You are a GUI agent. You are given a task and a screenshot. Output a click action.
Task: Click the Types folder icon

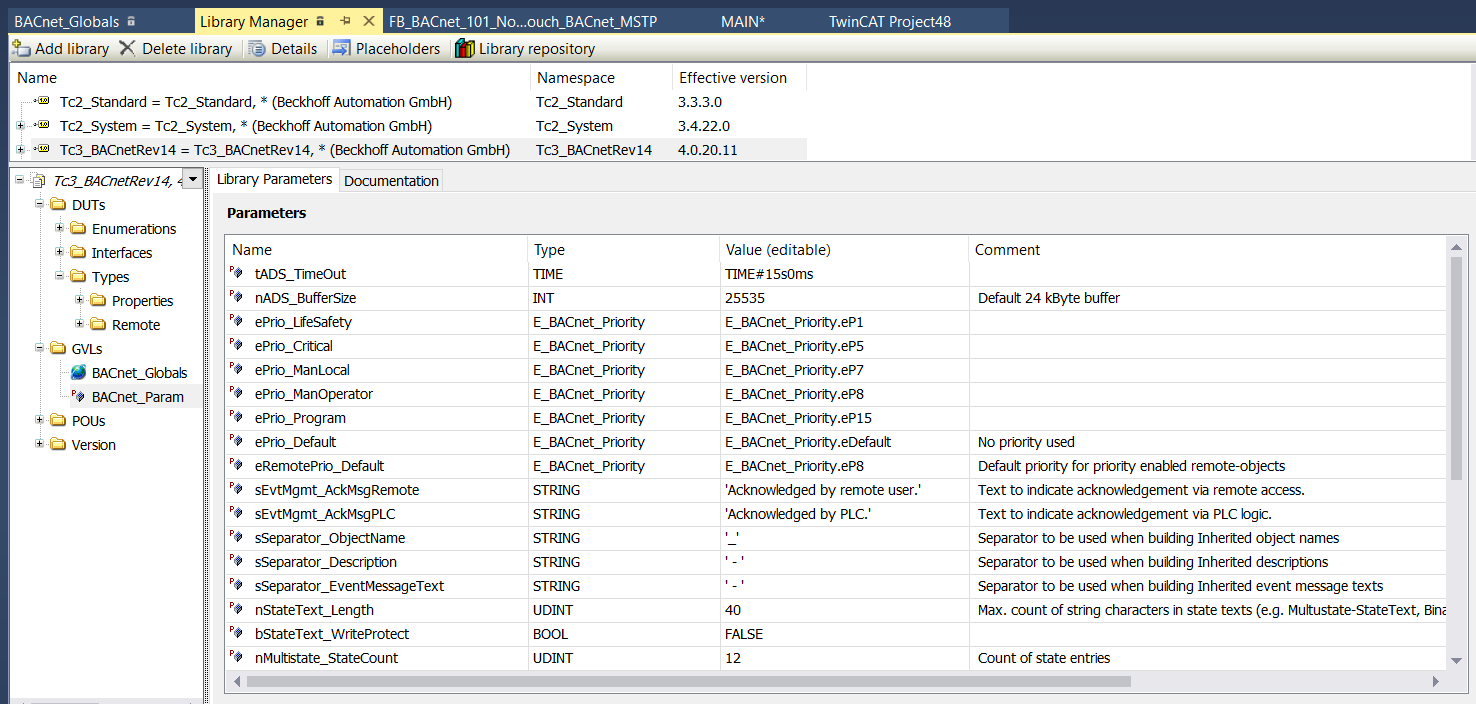(x=78, y=277)
